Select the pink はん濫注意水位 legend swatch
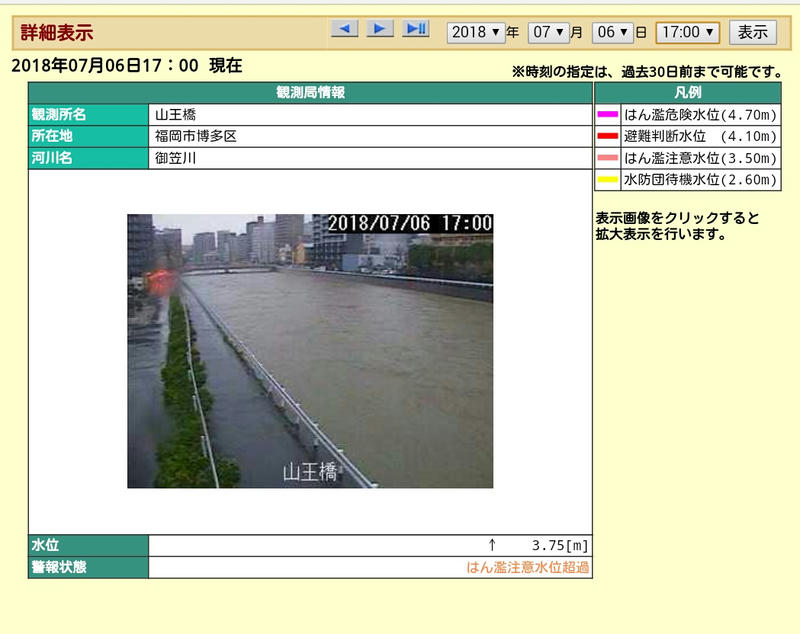Image resolution: width=800 pixels, height=634 pixels. [608, 158]
